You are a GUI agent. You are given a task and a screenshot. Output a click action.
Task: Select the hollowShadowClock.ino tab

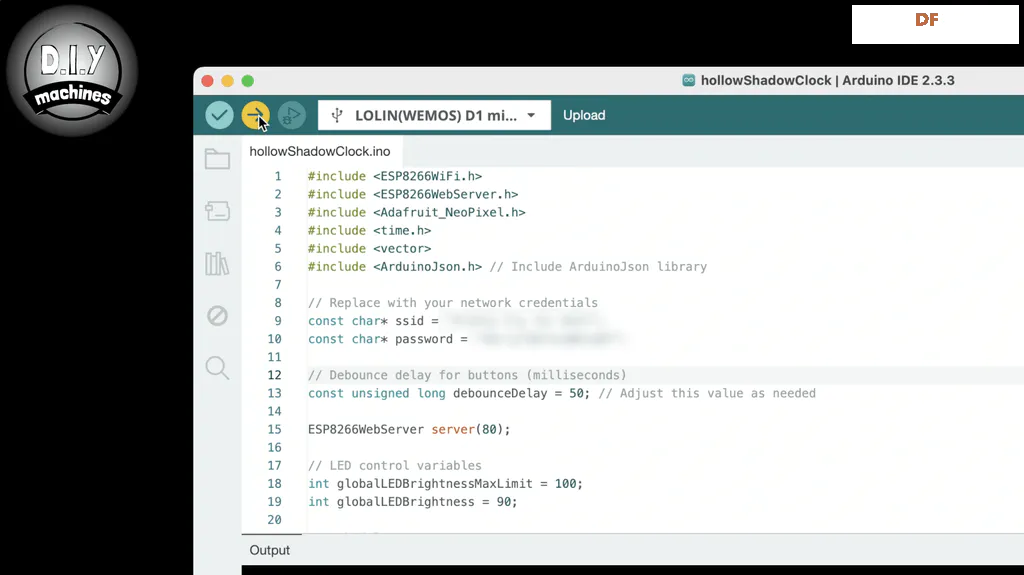click(x=320, y=152)
